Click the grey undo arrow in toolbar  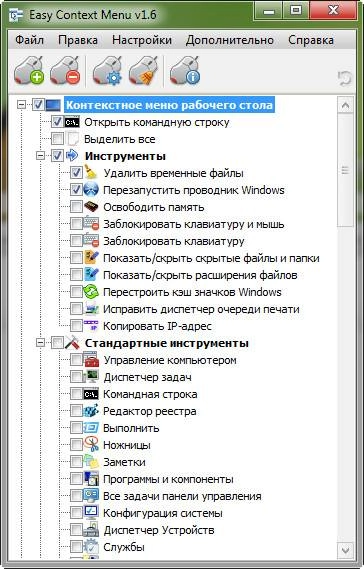pos(344,78)
